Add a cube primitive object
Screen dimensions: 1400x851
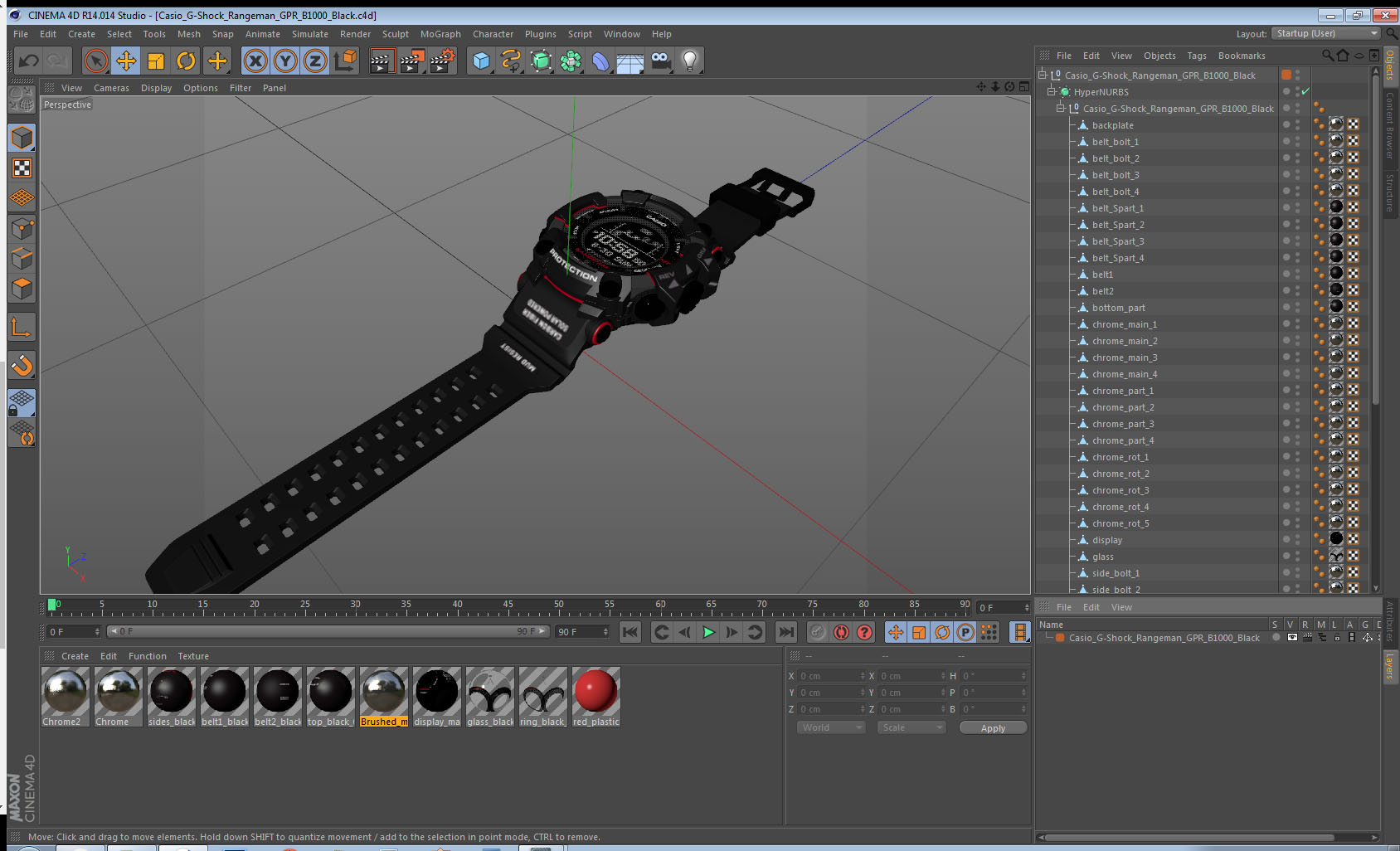(481, 61)
